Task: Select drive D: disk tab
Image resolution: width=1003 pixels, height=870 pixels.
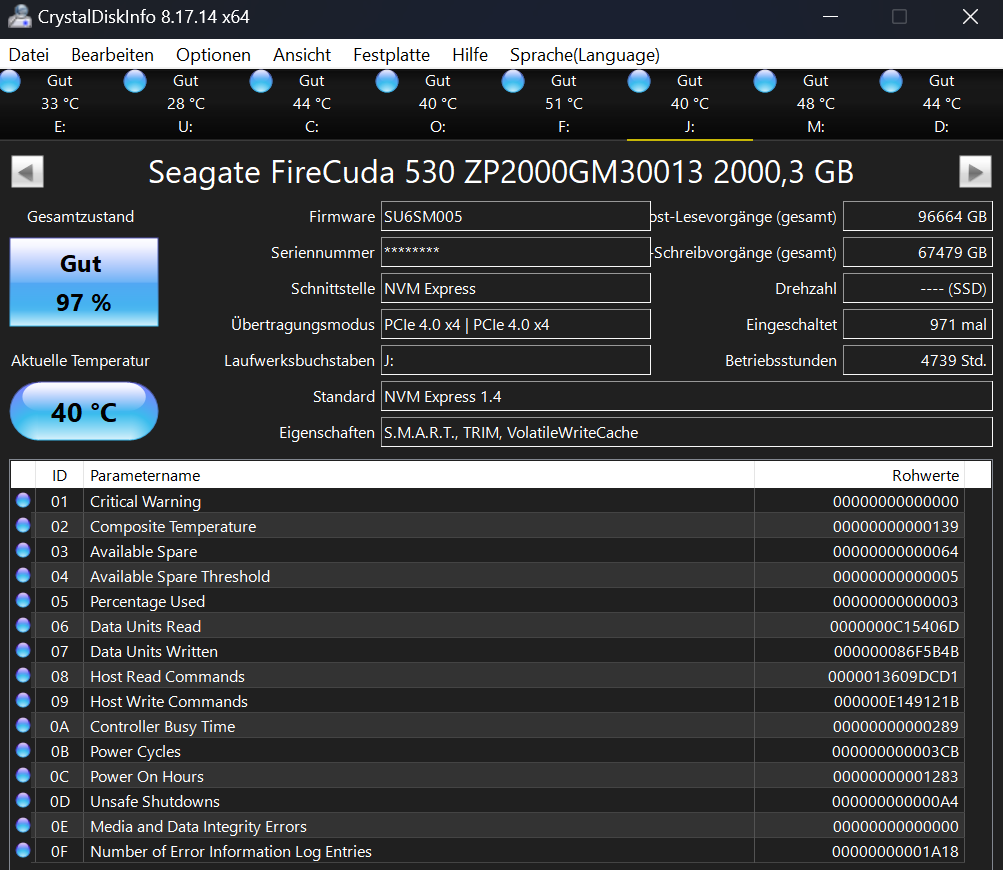Action: pos(941,104)
